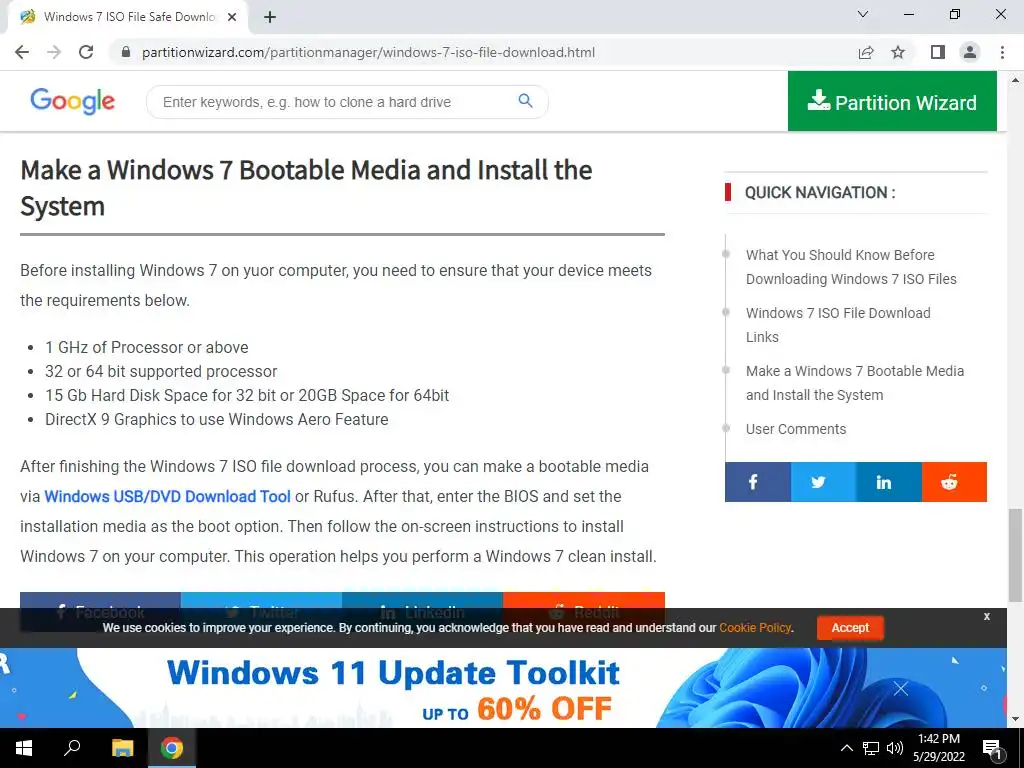Image resolution: width=1024 pixels, height=768 pixels.
Task: Open the Chrome profile menu
Action: [x=970, y=52]
